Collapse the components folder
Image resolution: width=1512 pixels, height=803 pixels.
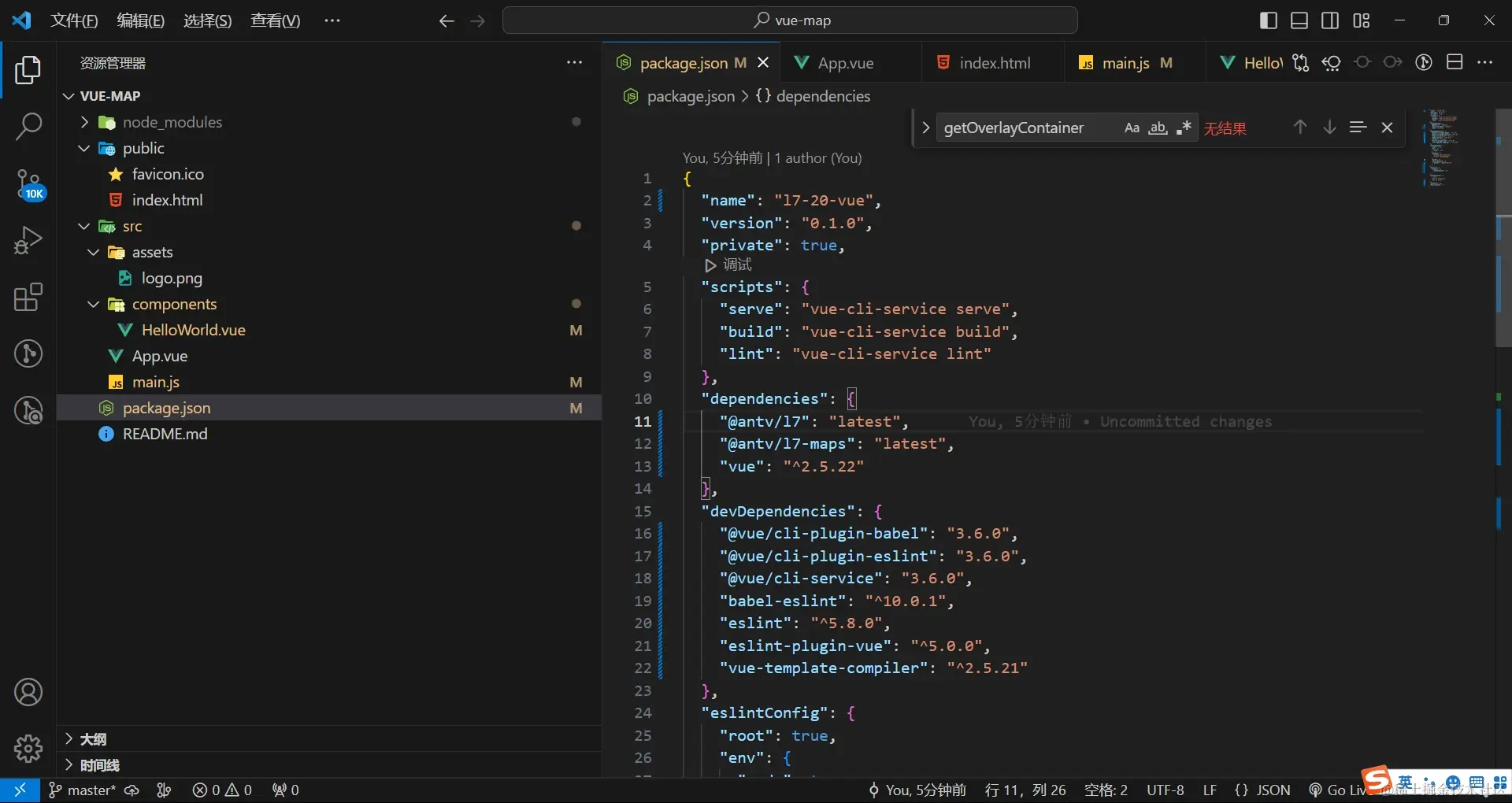click(94, 304)
